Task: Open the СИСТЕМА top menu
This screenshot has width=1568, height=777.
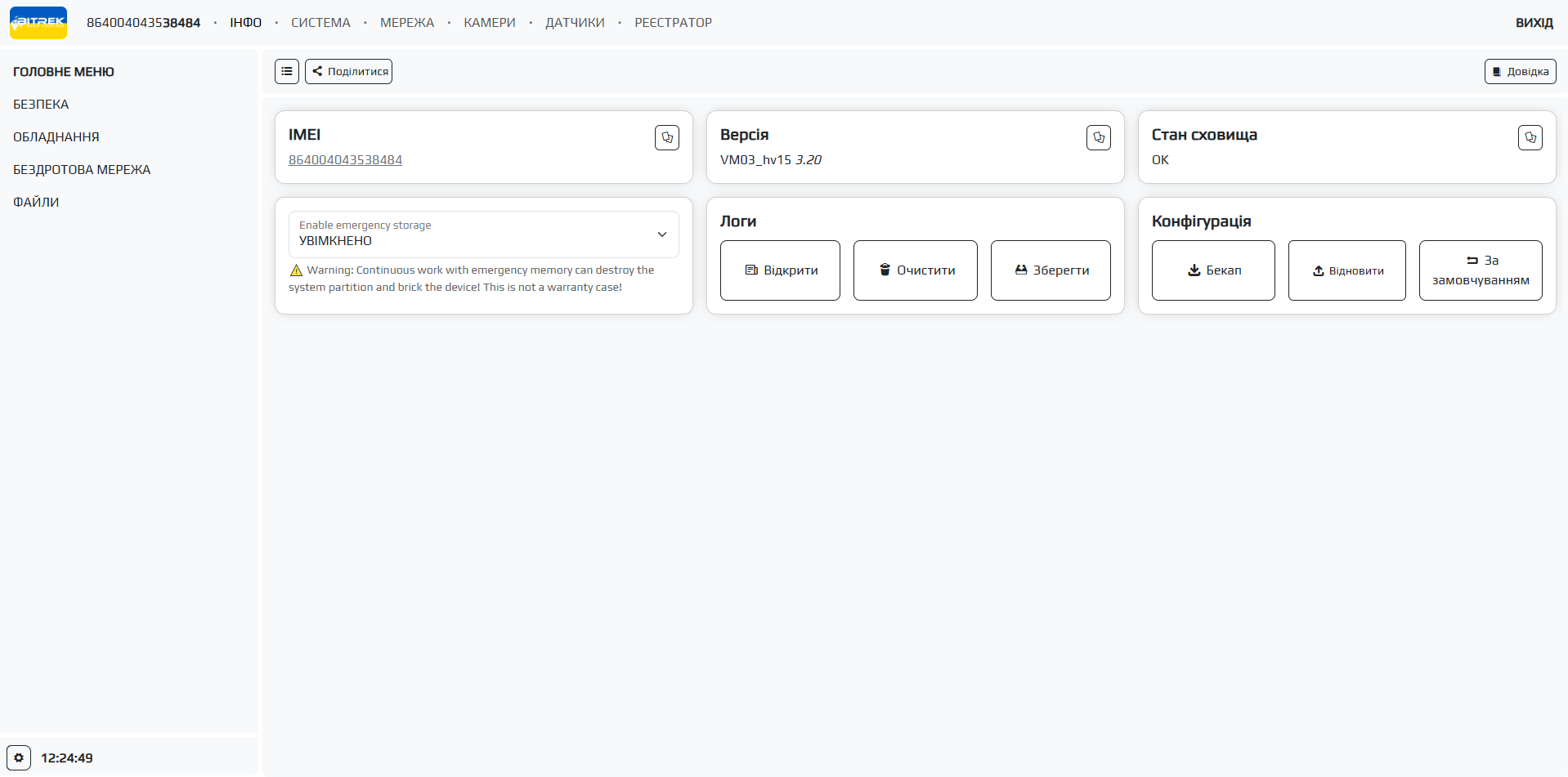Action: coord(320,23)
